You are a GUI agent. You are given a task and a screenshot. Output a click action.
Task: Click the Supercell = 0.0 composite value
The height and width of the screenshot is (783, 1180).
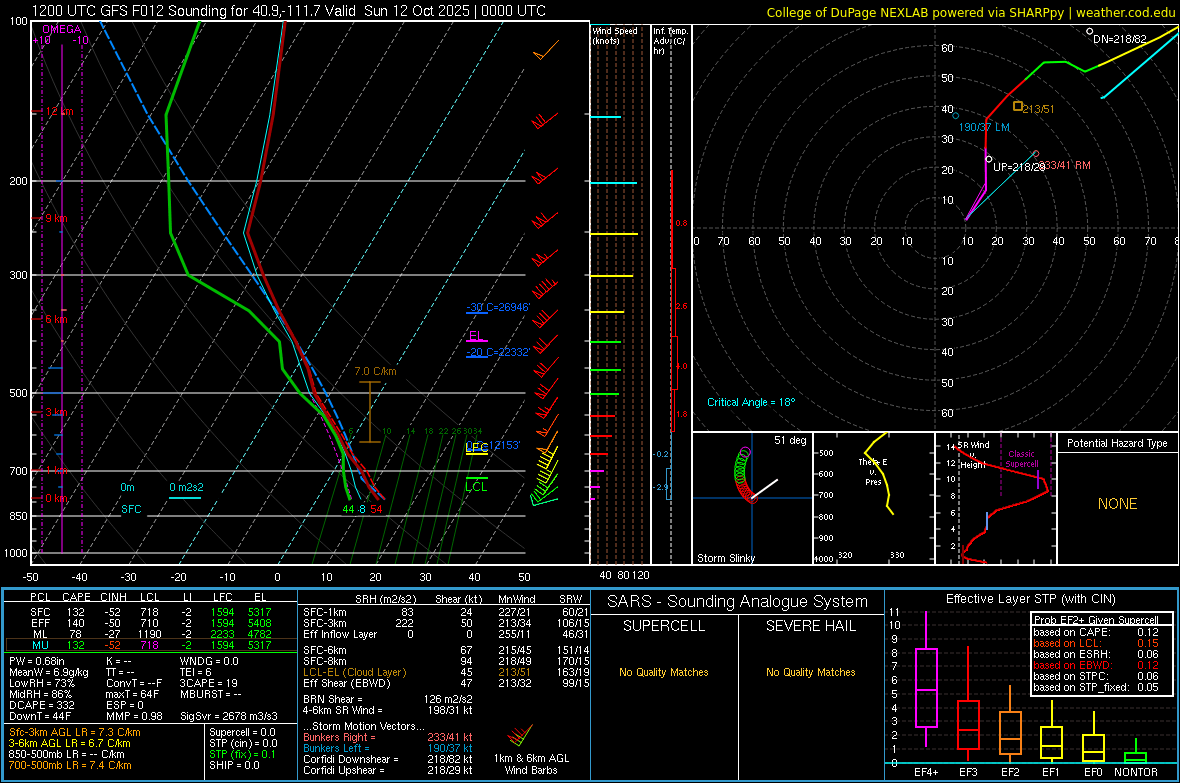click(242, 732)
